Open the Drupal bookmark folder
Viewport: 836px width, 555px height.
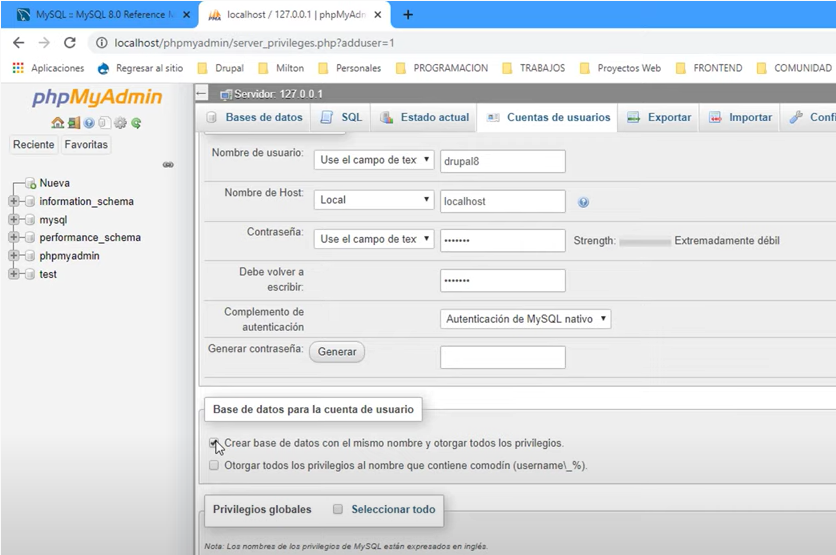(221, 68)
